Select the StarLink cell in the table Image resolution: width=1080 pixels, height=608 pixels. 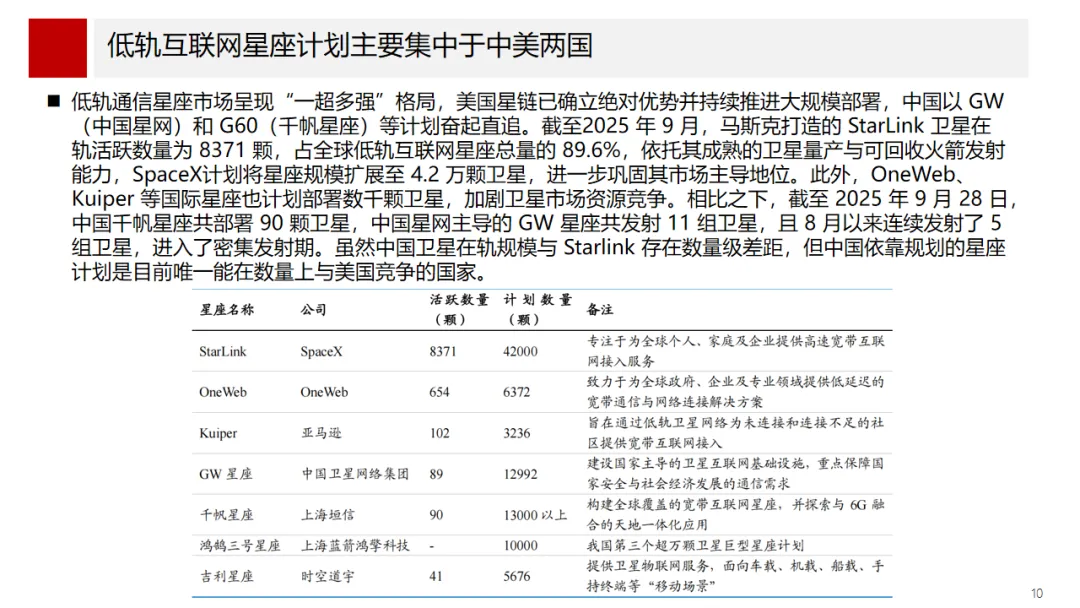[222, 351]
